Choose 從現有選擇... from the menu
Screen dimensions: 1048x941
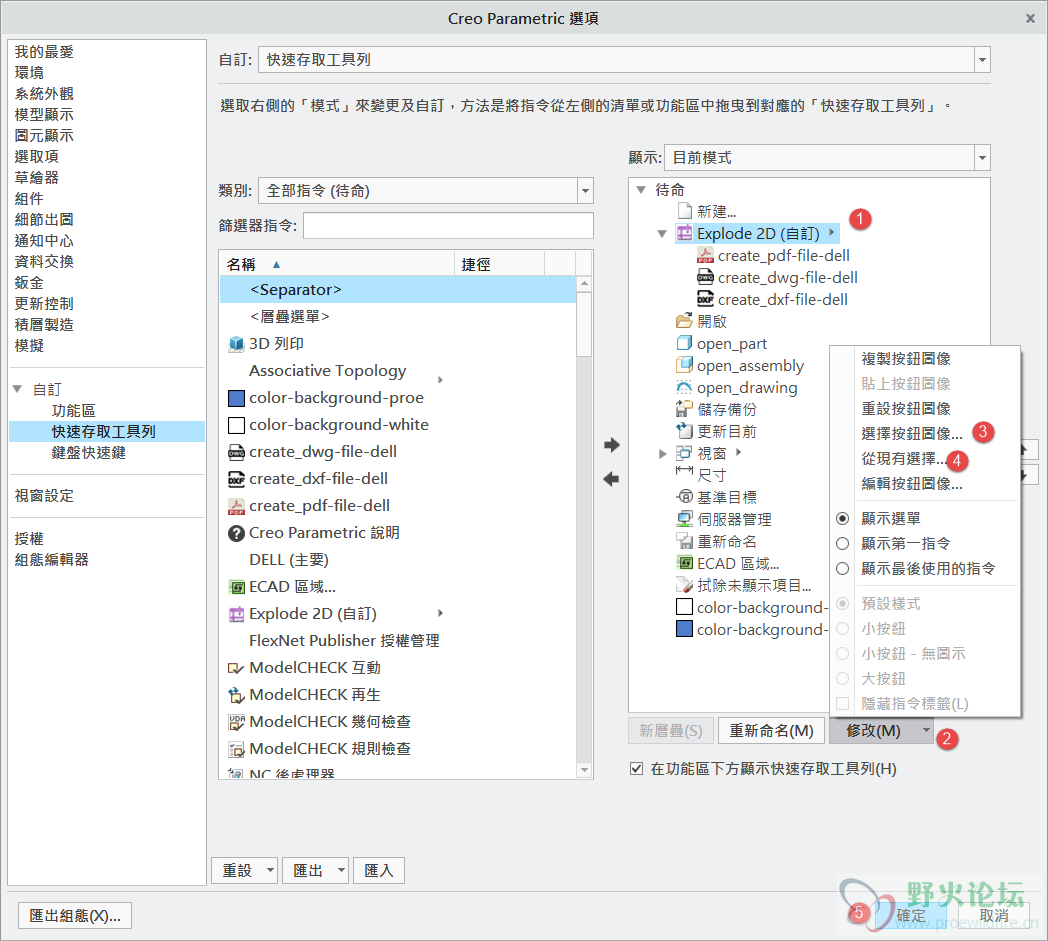904,458
